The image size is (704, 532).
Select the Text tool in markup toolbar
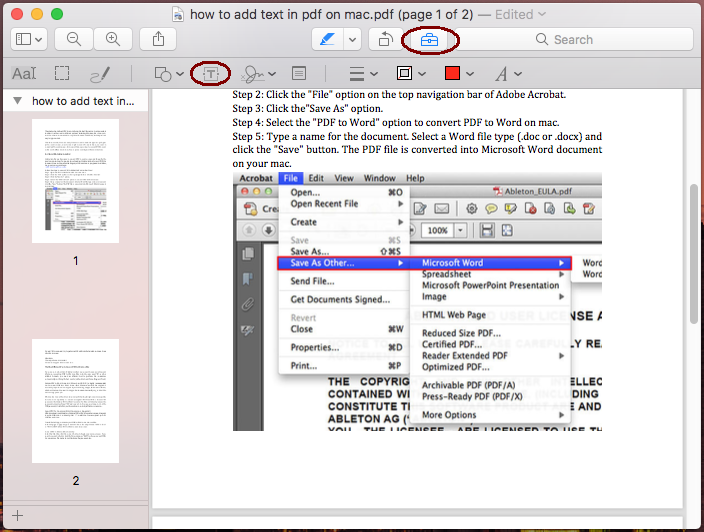pyautogui.click(x=211, y=74)
